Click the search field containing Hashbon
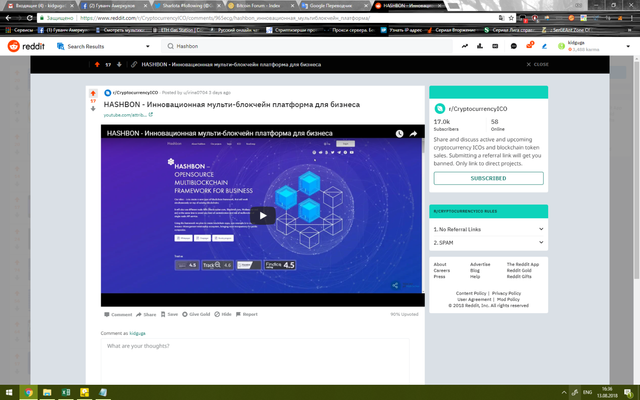Viewport: 640px width, 400px height. click(307, 46)
